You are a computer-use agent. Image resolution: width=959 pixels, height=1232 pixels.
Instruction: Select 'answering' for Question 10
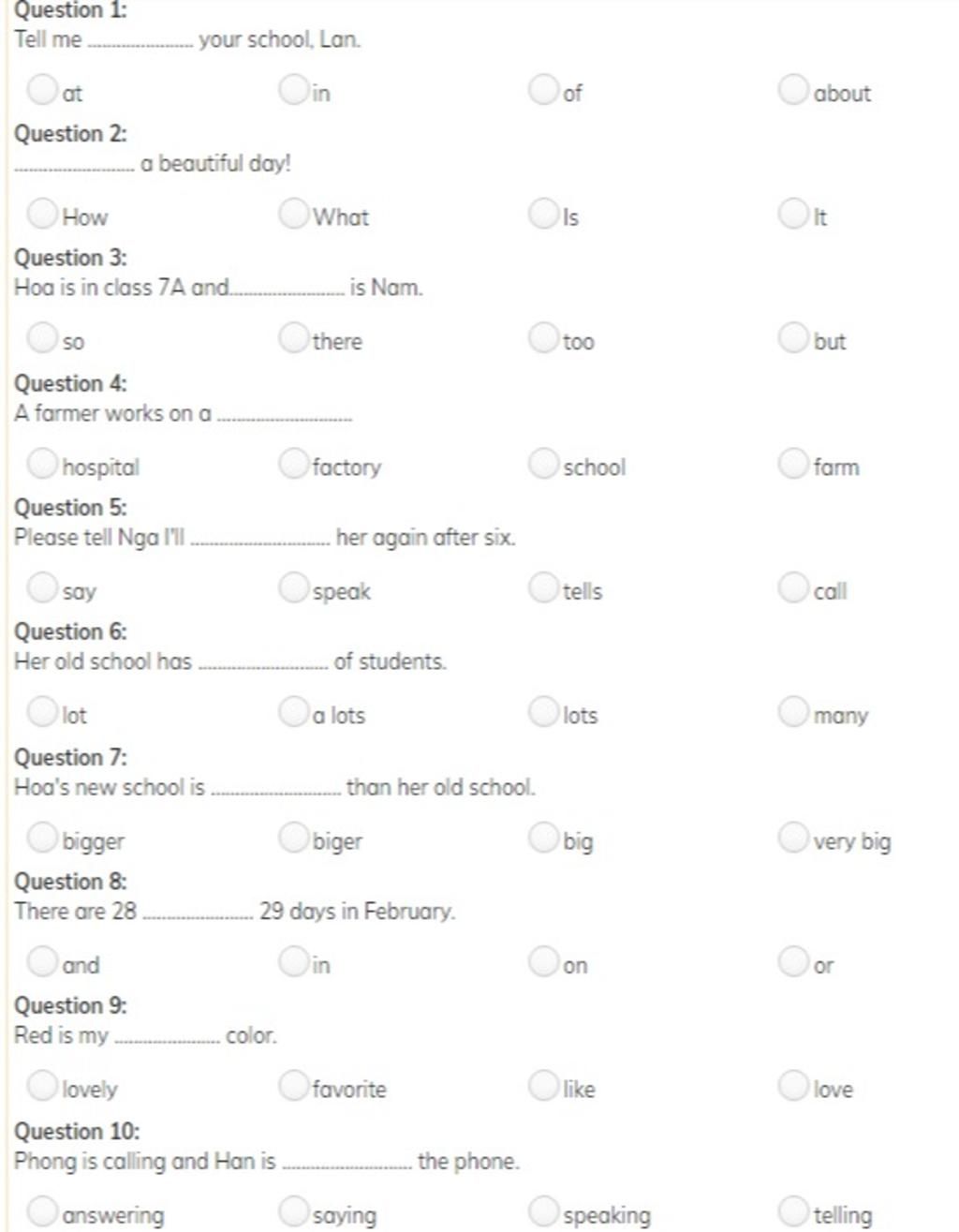41,1210
